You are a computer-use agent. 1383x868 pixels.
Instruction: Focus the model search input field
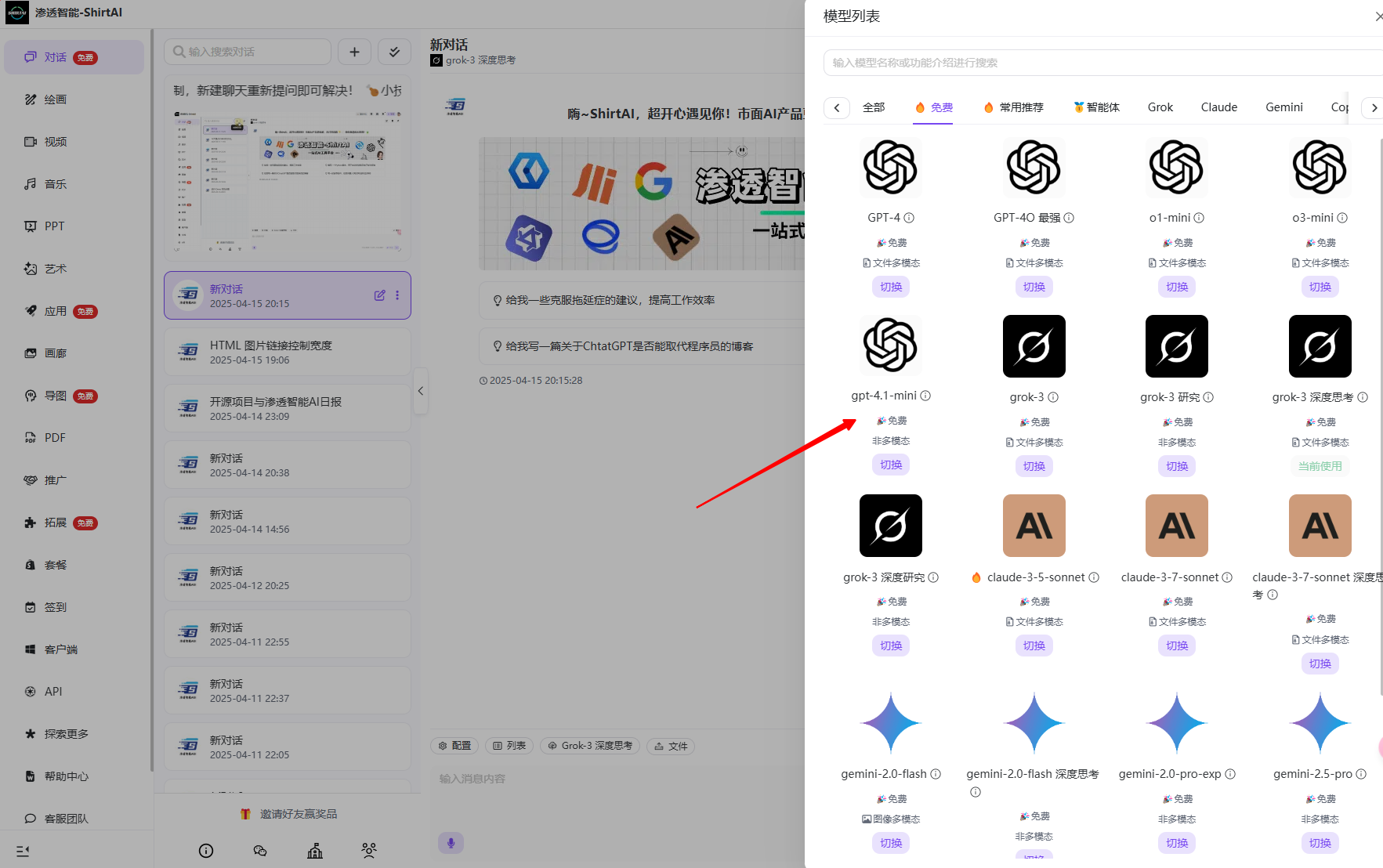coord(1102,63)
